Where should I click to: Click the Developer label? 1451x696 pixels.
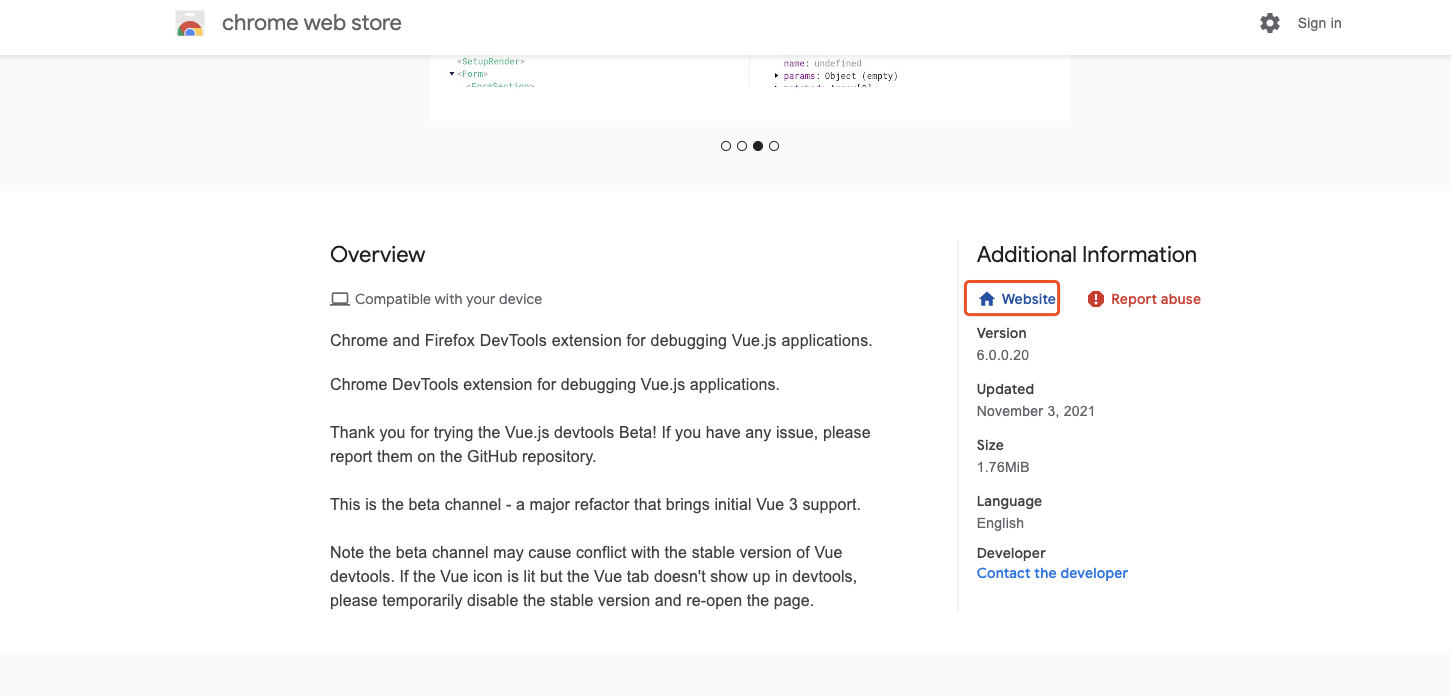(x=1011, y=553)
